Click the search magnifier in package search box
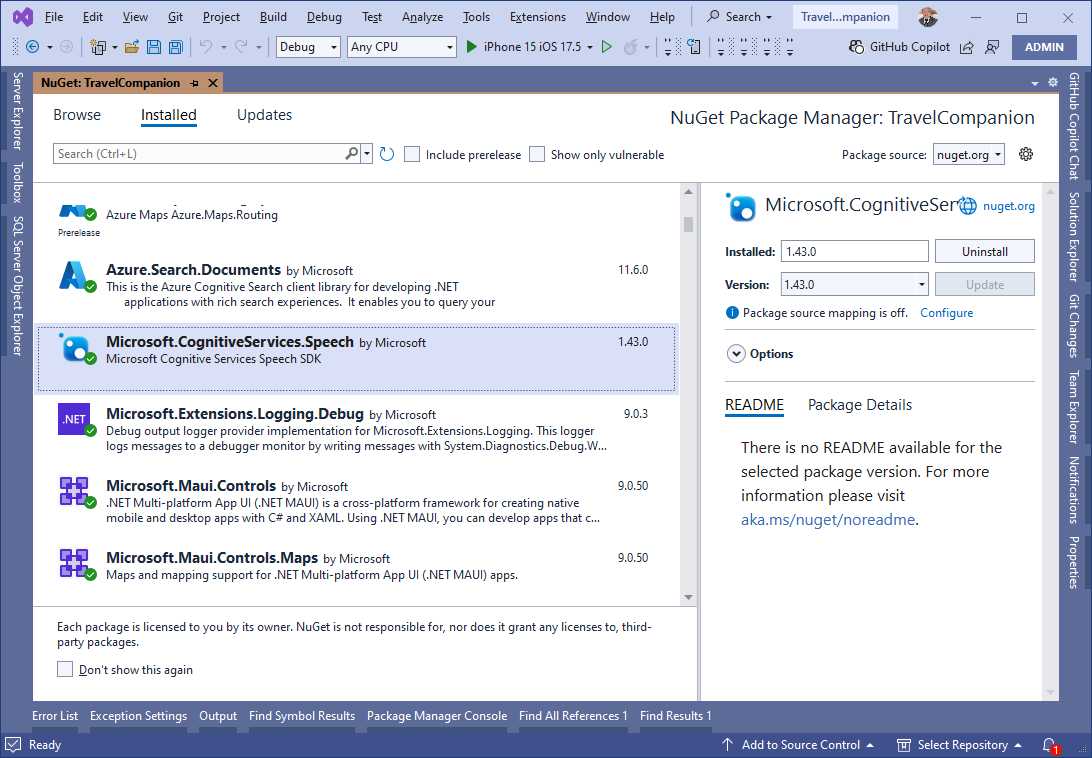The width and height of the screenshot is (1092, 758). tap(352, 153)
